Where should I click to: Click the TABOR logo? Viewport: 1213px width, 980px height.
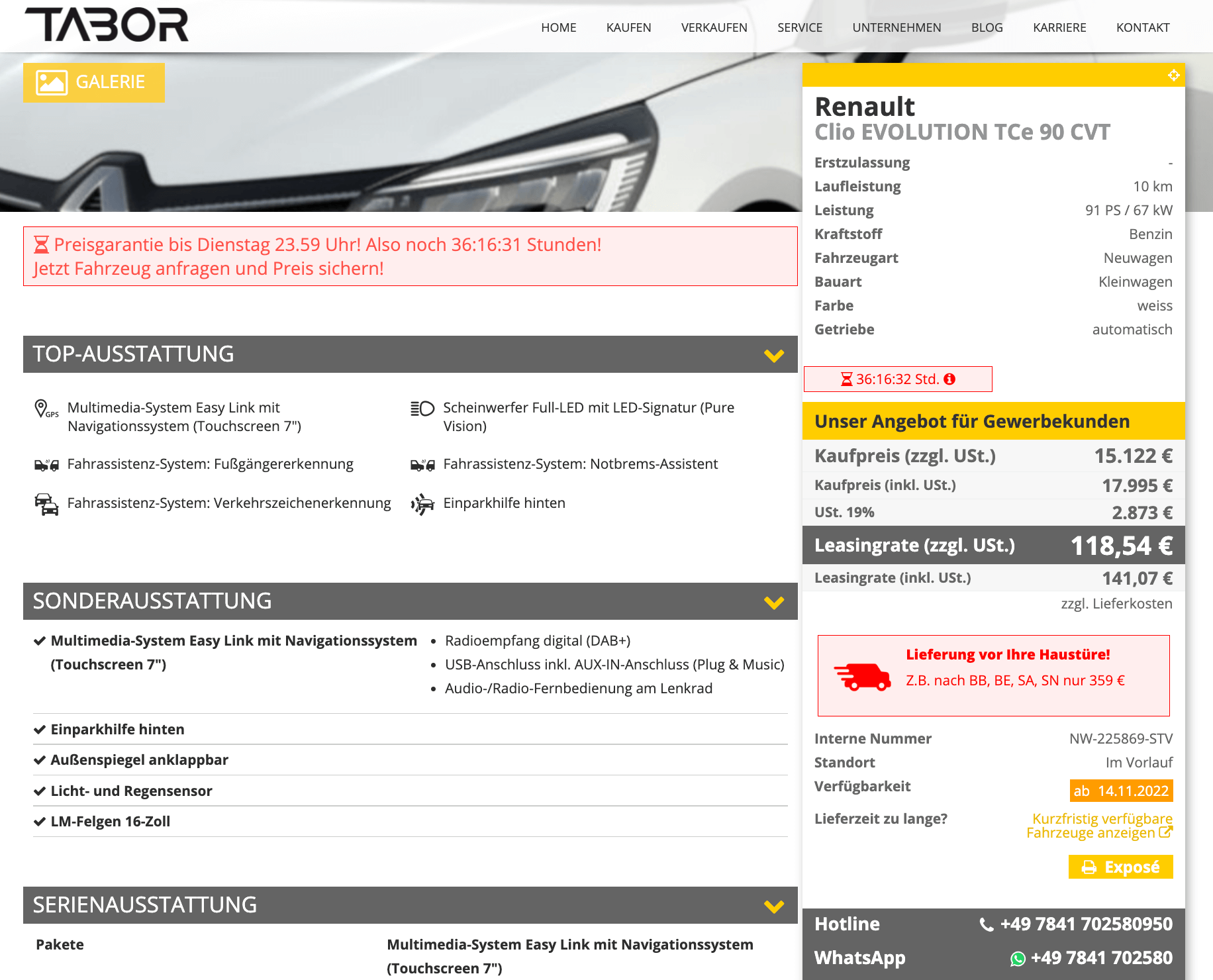pos(107,25)
